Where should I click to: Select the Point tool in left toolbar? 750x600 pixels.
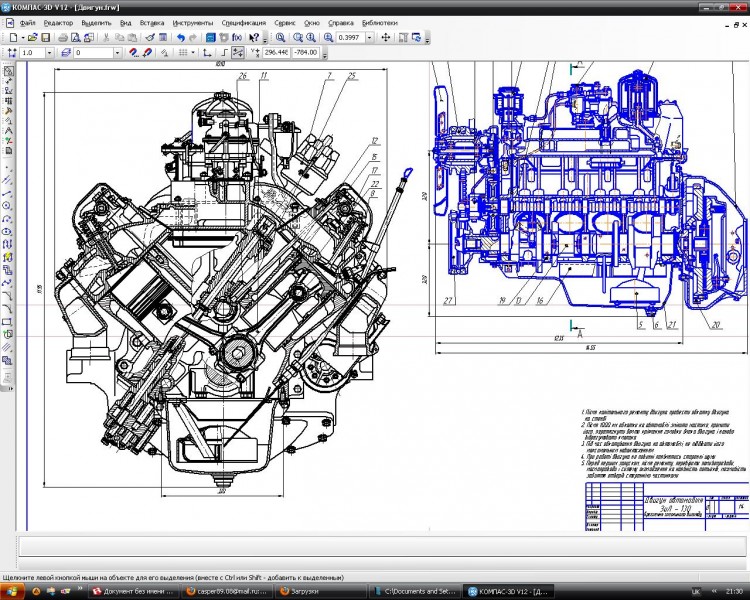pyautogui.click(x=7, y=168)
